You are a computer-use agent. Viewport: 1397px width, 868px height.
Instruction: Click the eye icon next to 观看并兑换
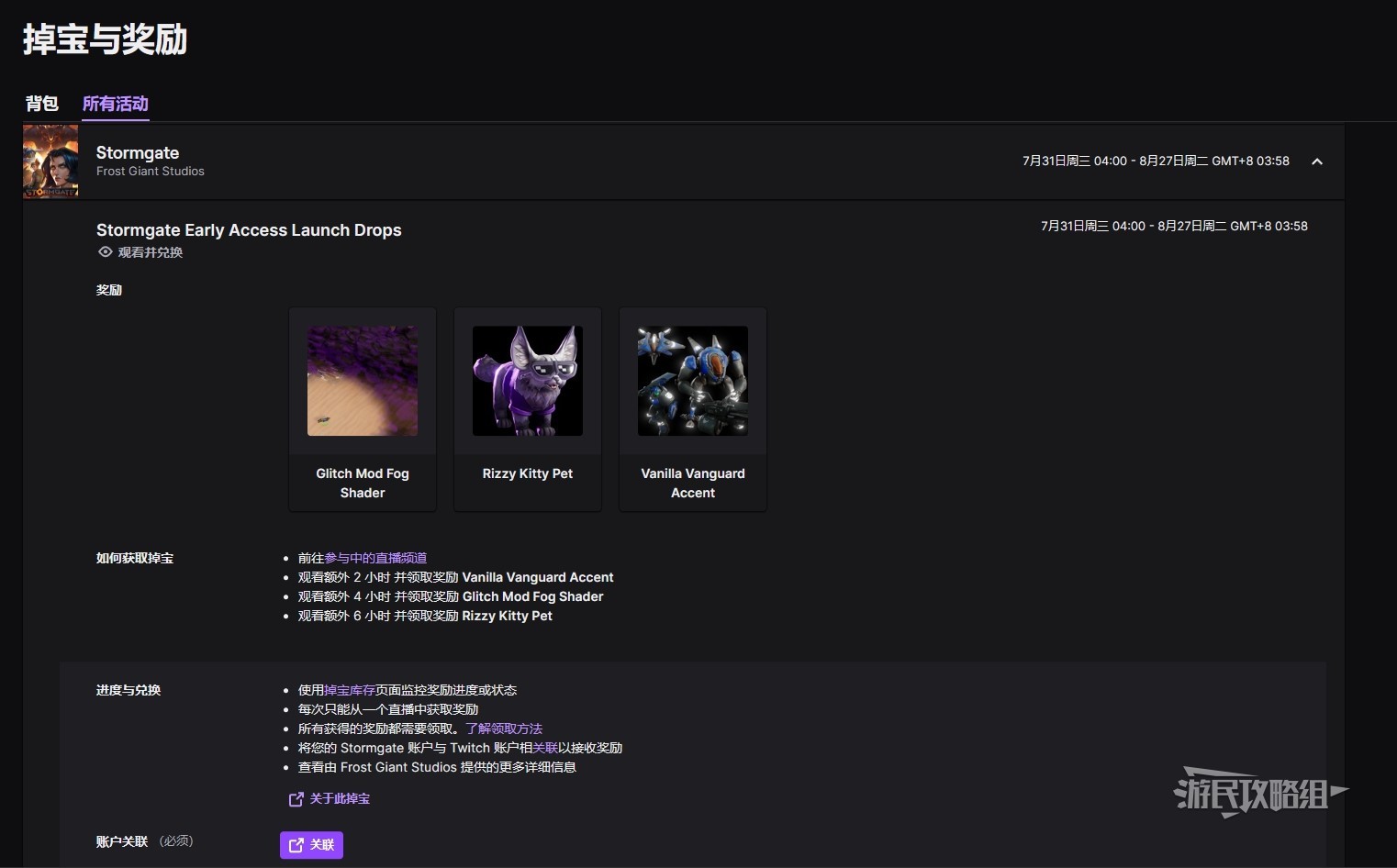coord(106,252)
